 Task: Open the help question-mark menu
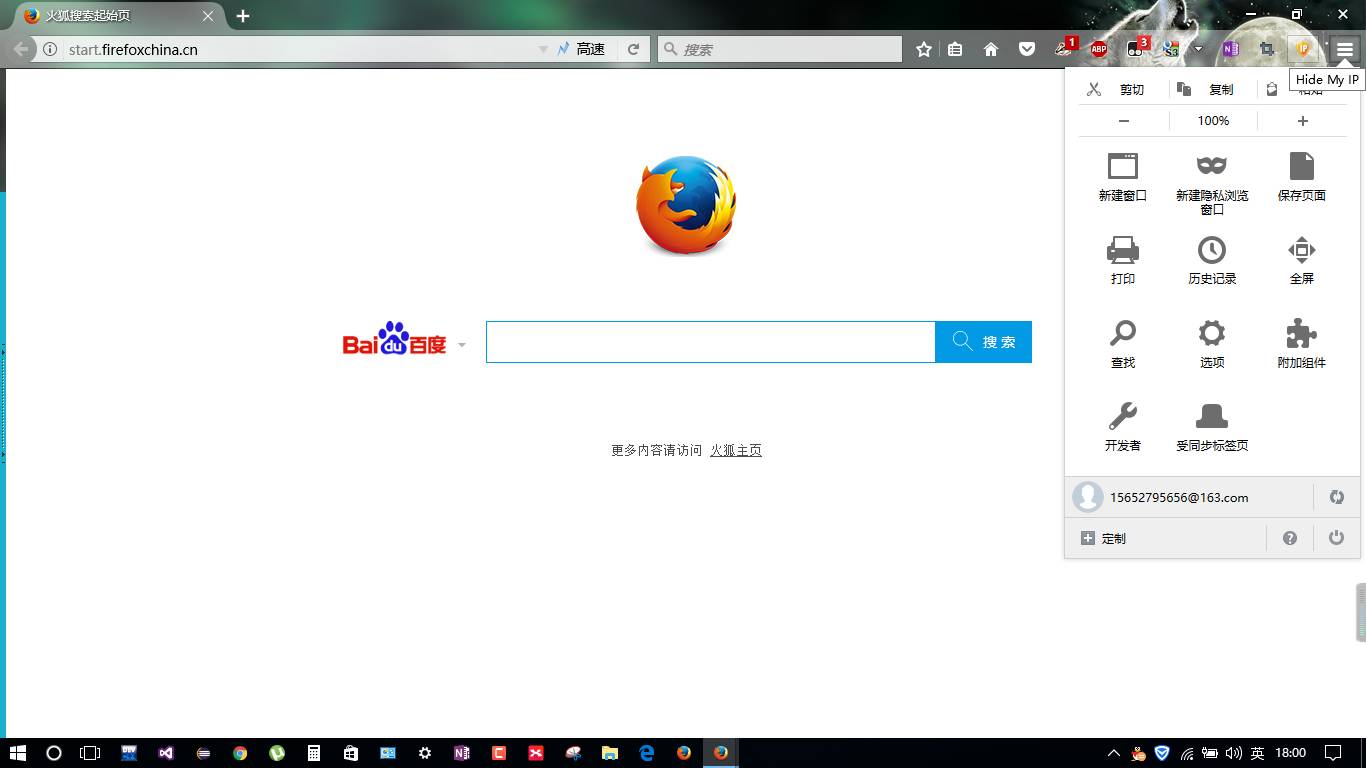(x=1290, y=538)
